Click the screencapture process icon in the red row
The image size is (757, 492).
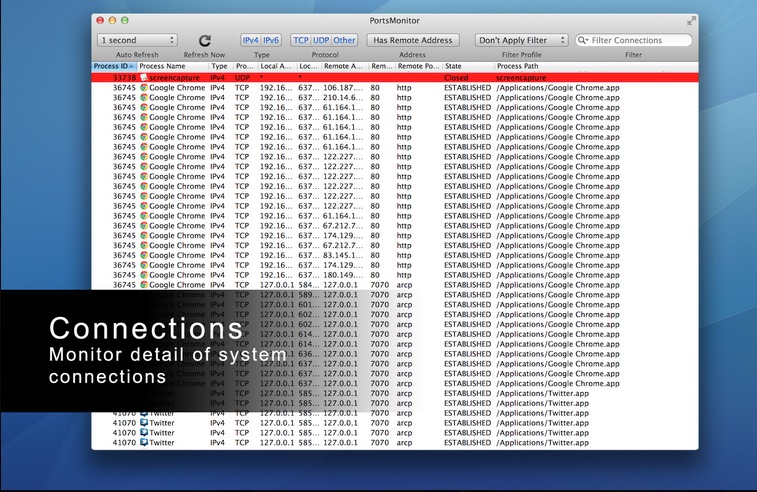click(x=144, y=77)
